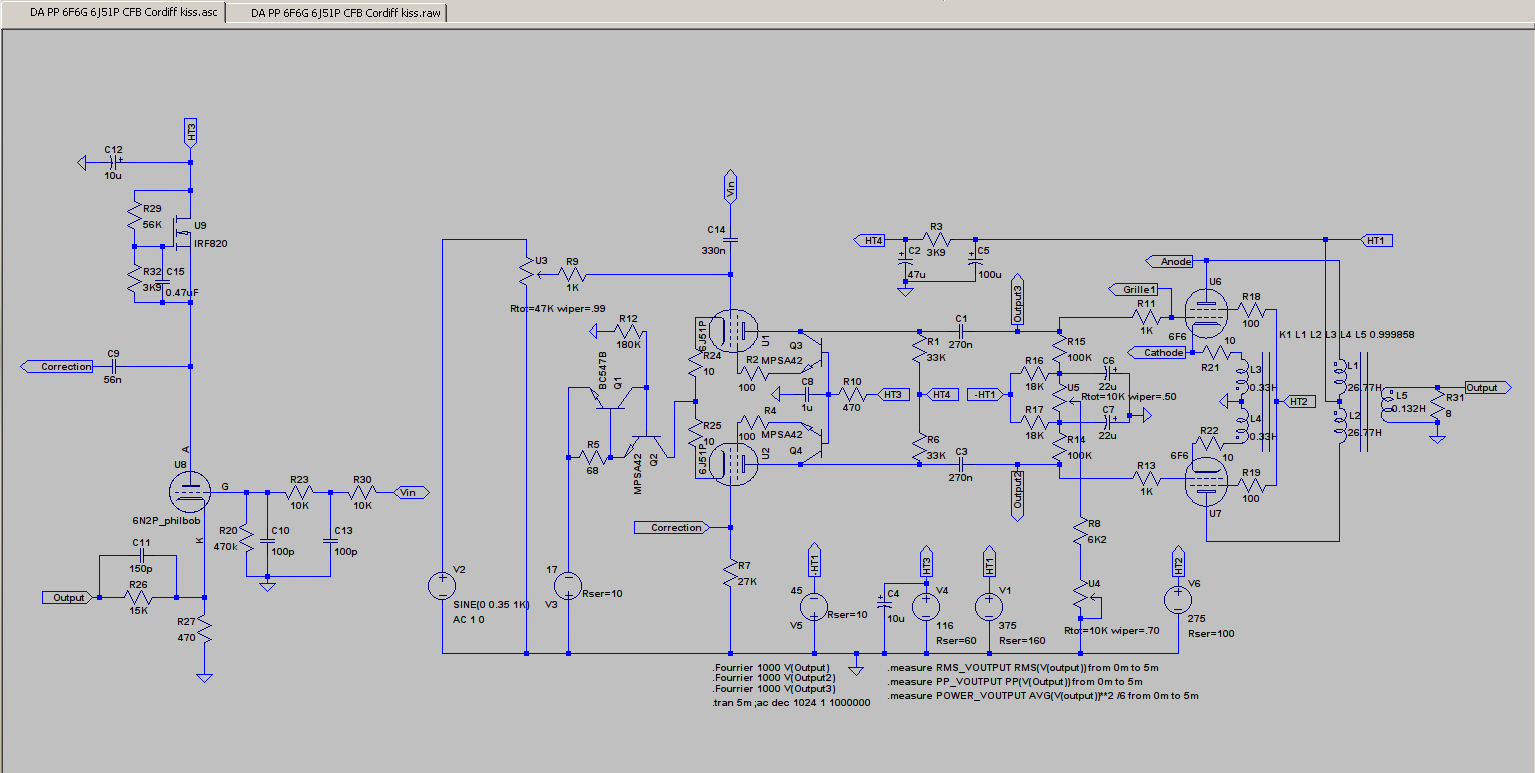1535x773 pixels.
Task: Select resistor R10 470
Action: 852,393
